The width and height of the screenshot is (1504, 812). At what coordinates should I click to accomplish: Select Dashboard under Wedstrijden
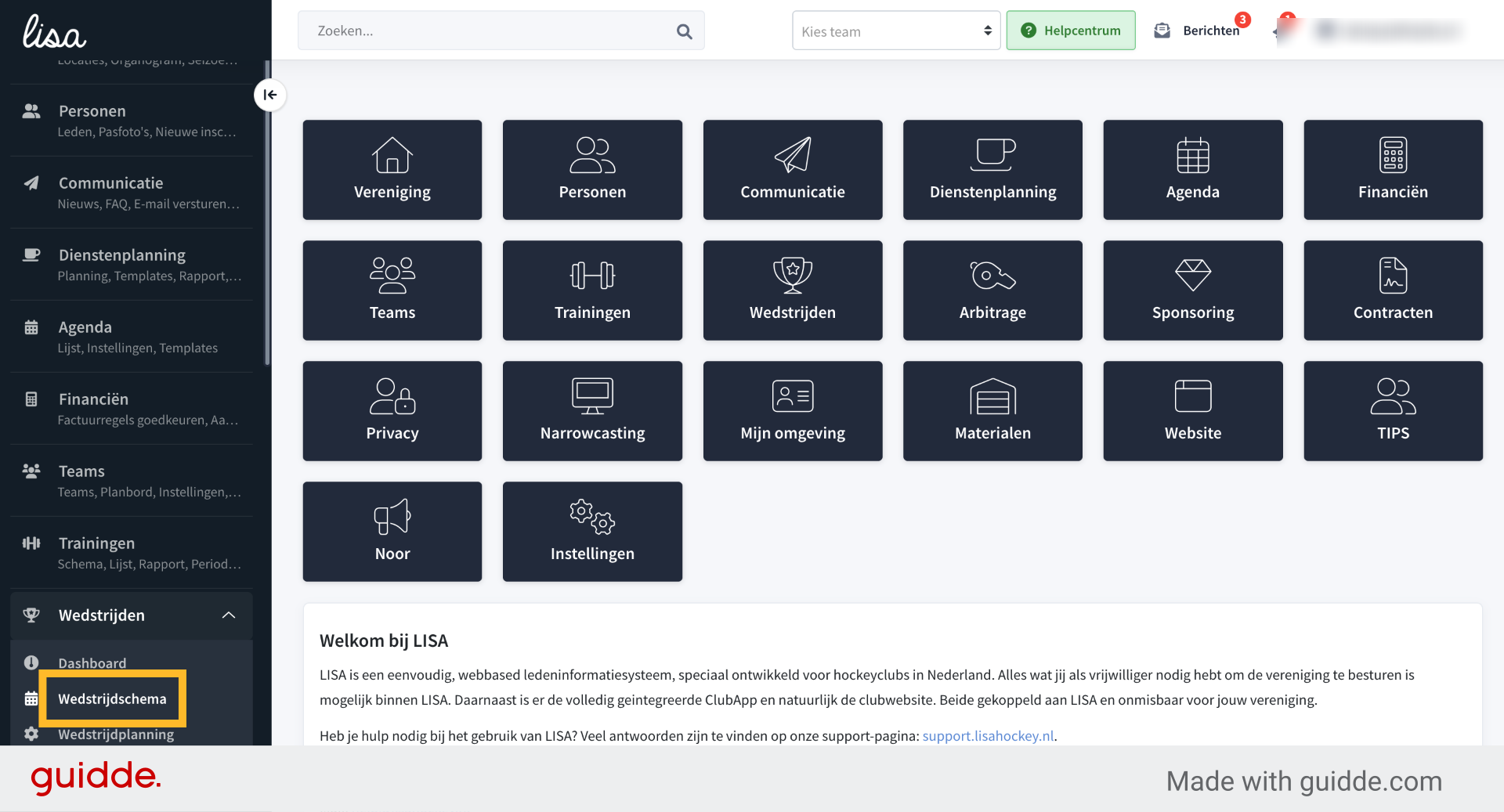[92, 662]
